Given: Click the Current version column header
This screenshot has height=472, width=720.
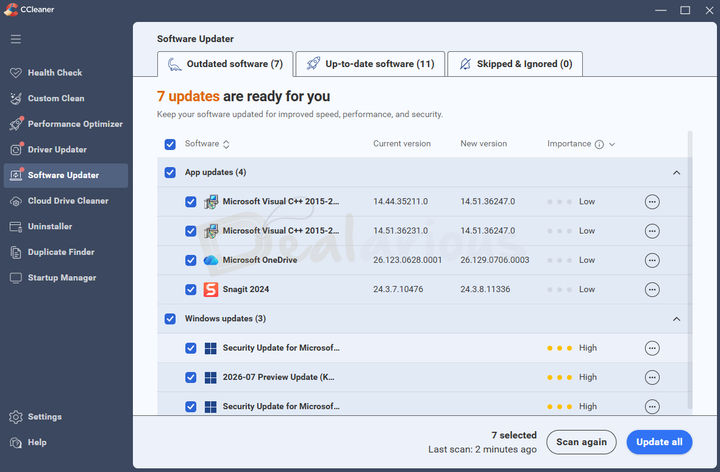Looking at the screenshot, I should point(402,144).
